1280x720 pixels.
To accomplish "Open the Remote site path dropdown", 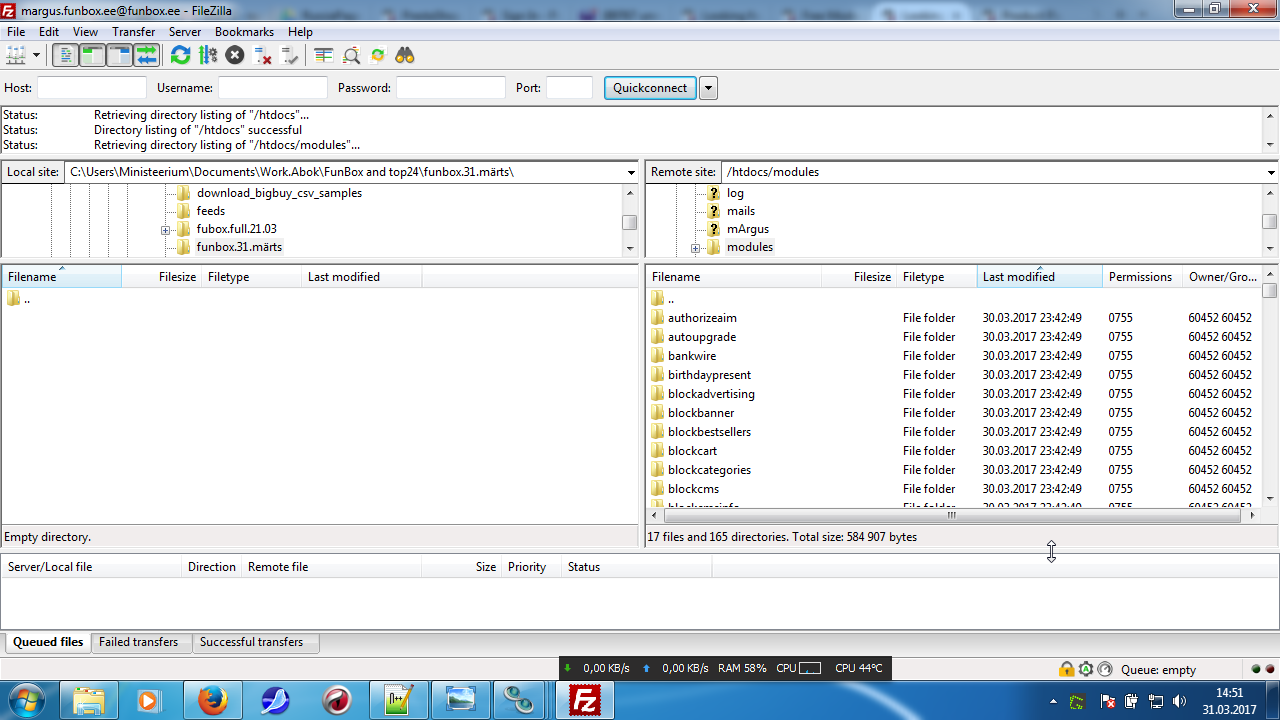I will pos(1271,172).
